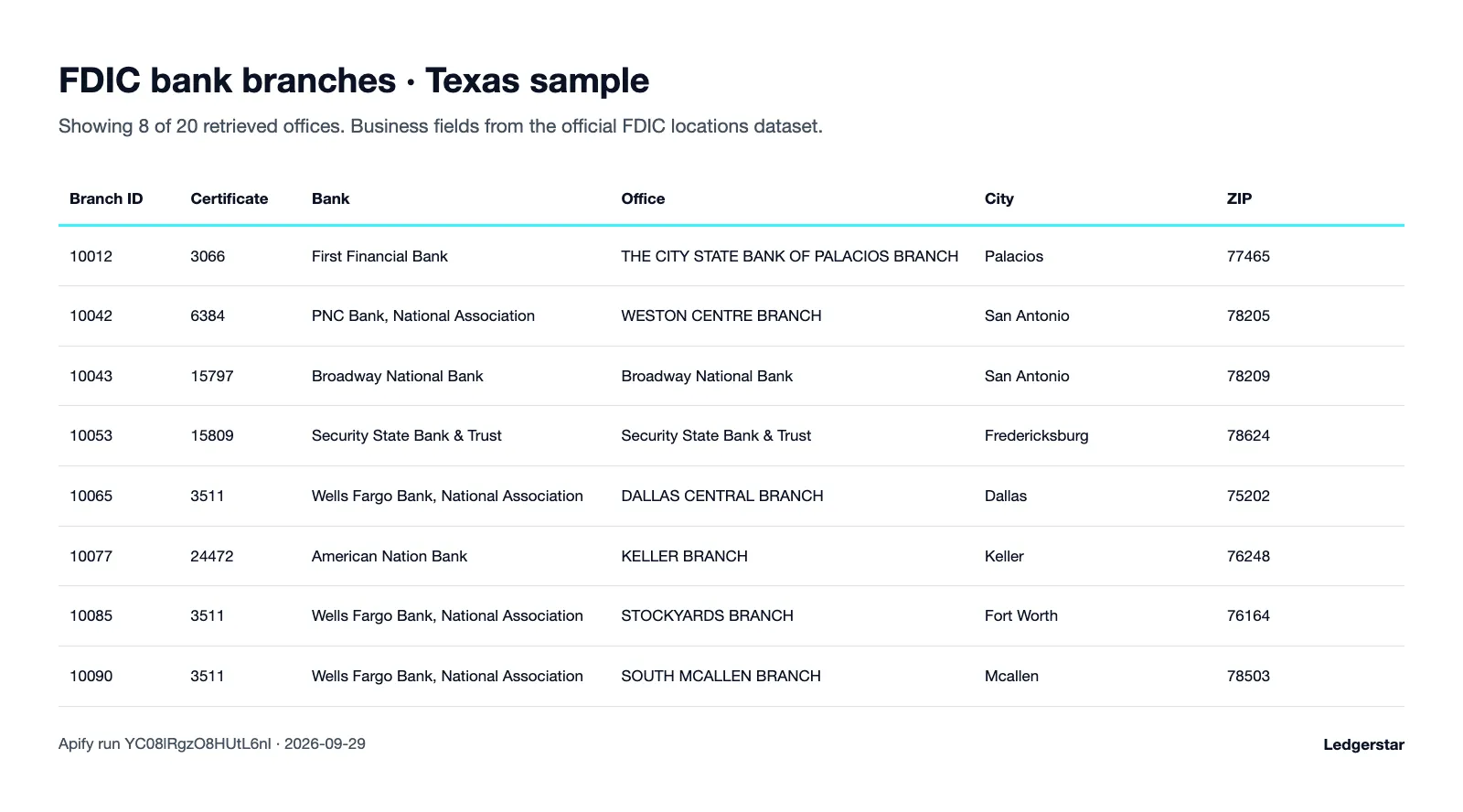Select branch ID 10090 cell

91,676
